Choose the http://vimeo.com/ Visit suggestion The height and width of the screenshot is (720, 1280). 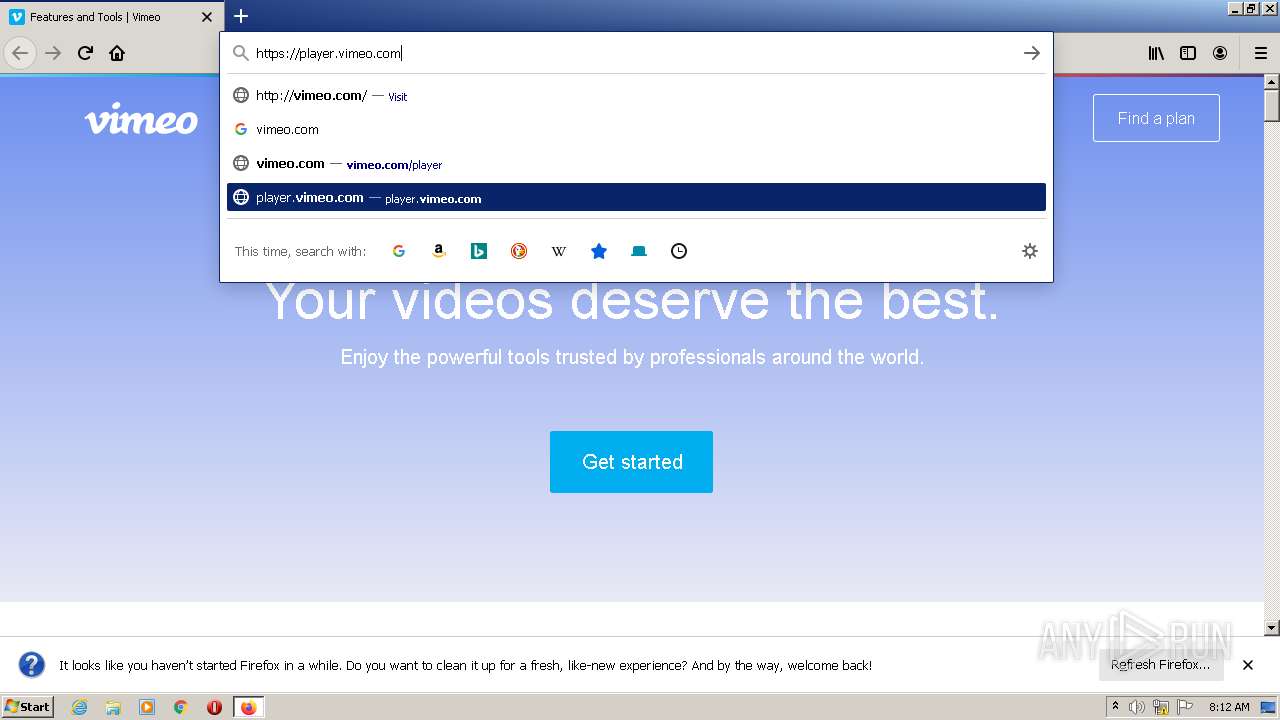pyautogui.click(x=636, y=95)
